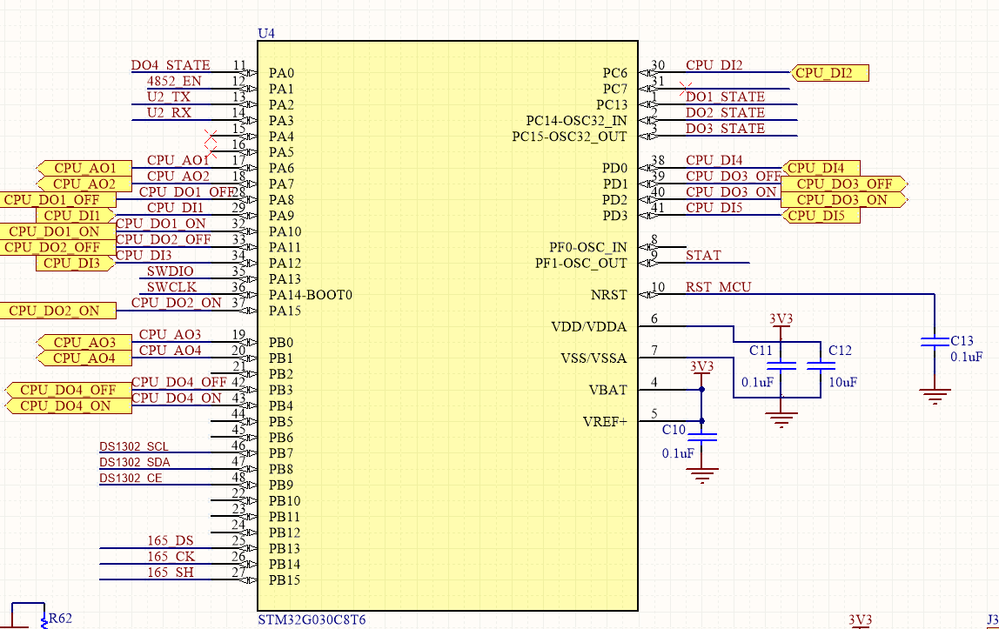999x629 pixels.
Task: Click the RST_MCU net label
Action: coord(719,287)
